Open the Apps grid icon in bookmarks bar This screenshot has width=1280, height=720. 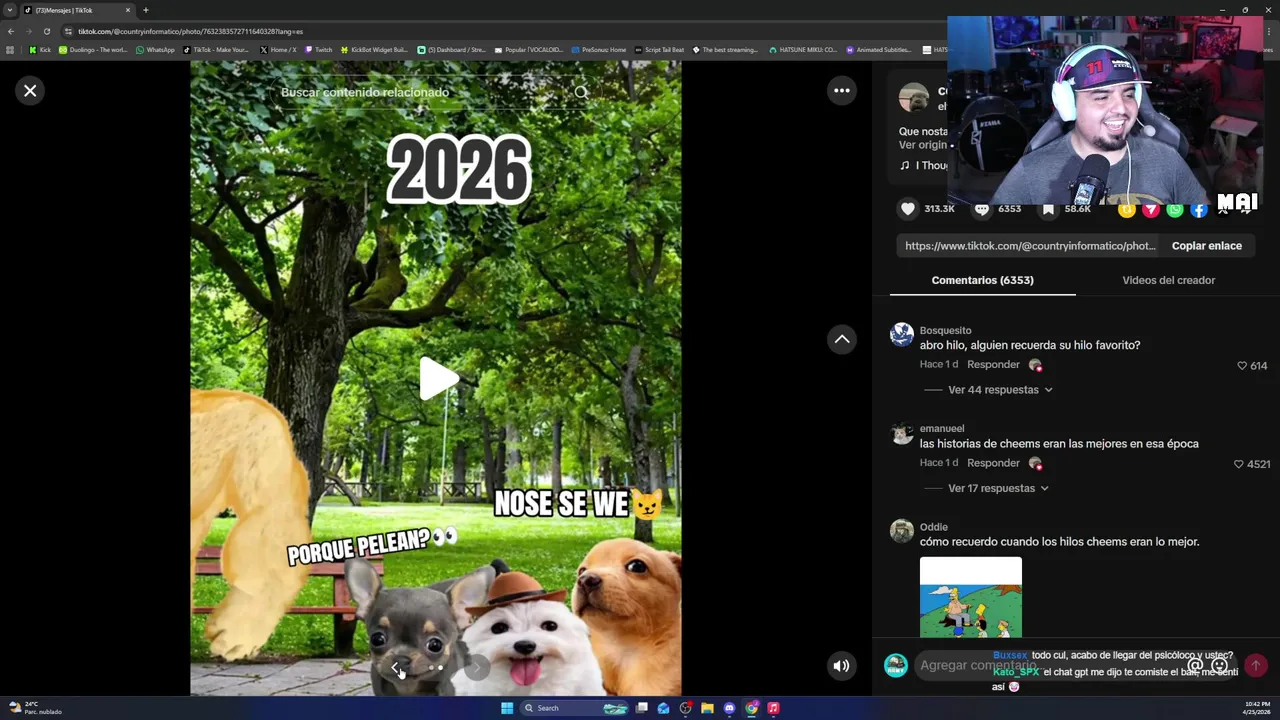click(x=10, y=49)
